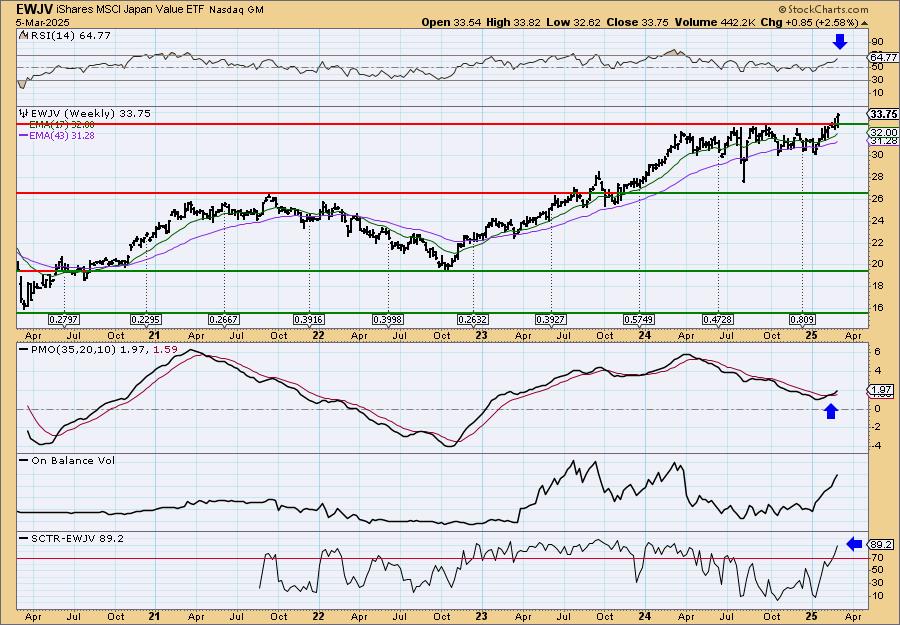
Task: Click the up triangle after the Chg value
Action: point(865,23)
